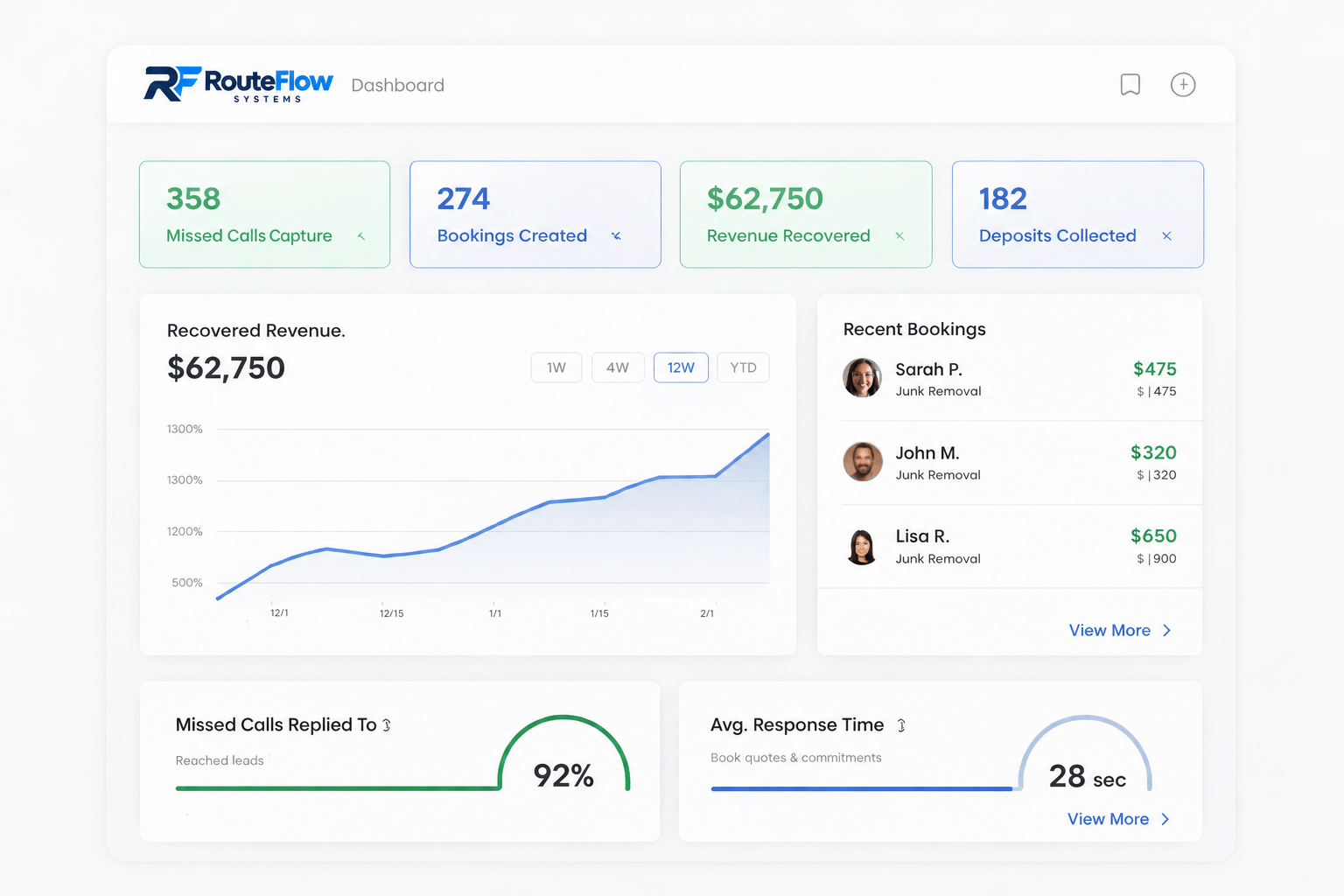Click sort icon next to Missed Calls Replied To
1344x896 pixels.
(x=387, y=725)
